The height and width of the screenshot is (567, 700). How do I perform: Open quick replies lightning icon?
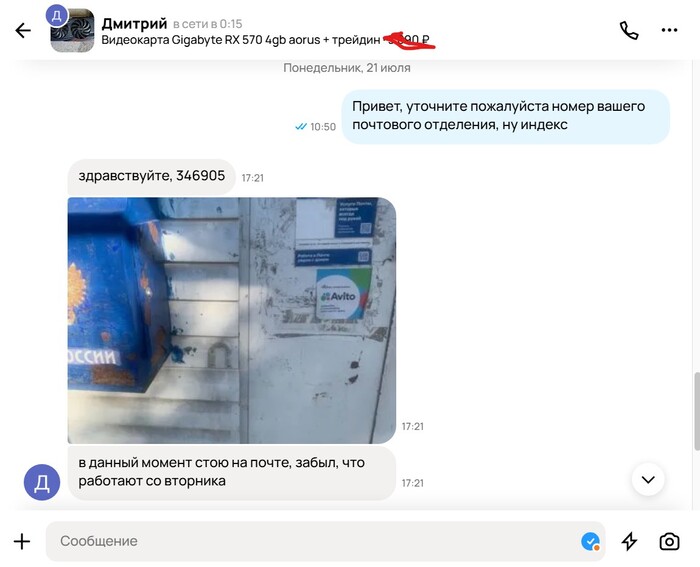[629, 542]
